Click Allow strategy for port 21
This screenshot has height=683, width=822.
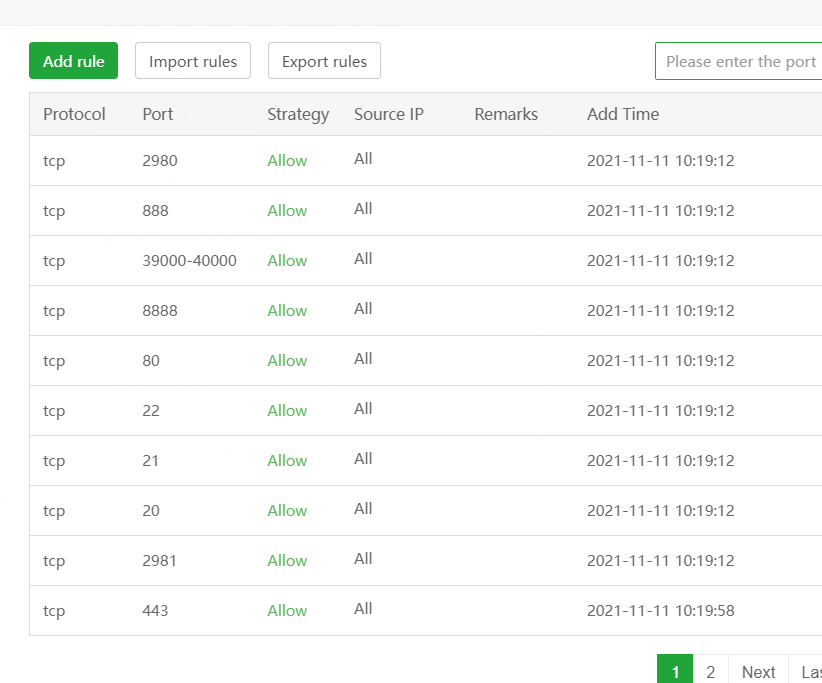[287, 461]
